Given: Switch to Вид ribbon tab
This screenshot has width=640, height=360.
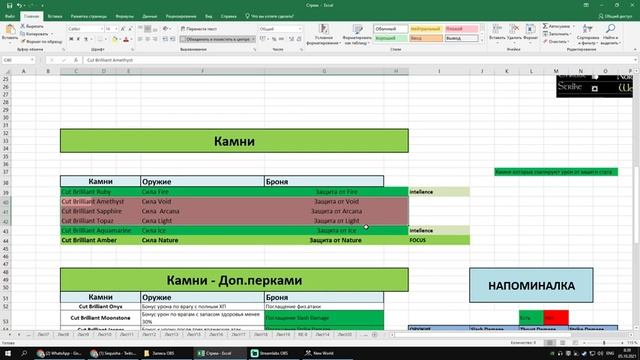Looking at the screenshot, I should pyautogui.click(x=209, y=16).
